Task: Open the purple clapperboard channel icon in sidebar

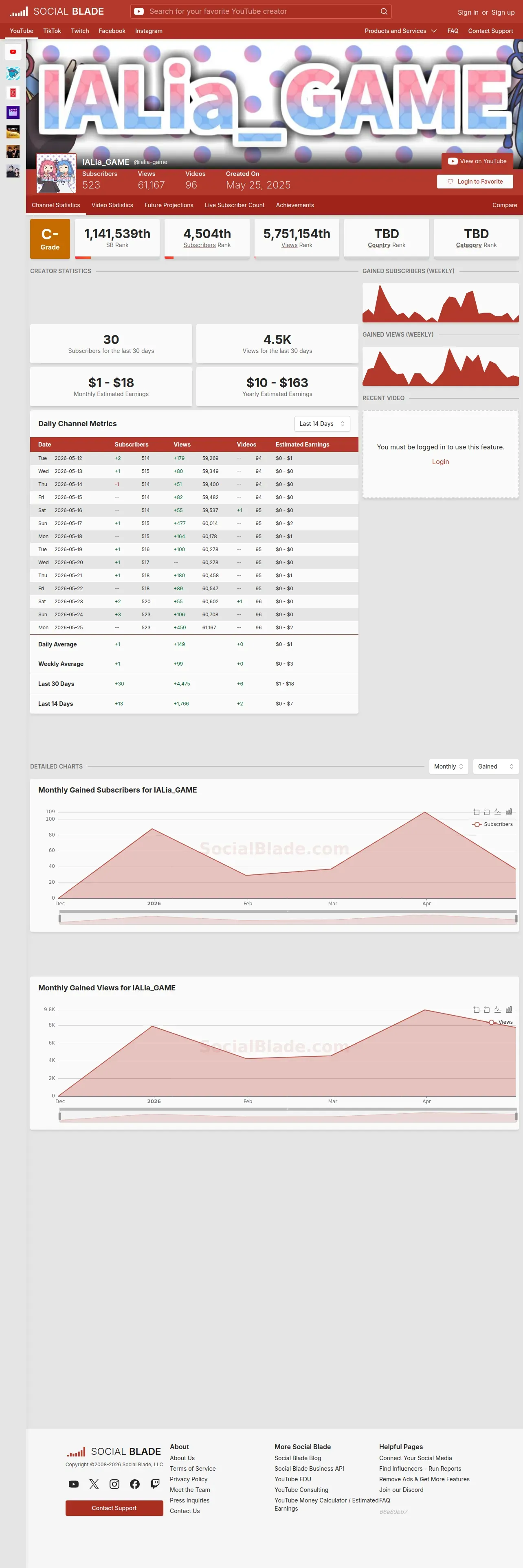Action: (13, 112)
